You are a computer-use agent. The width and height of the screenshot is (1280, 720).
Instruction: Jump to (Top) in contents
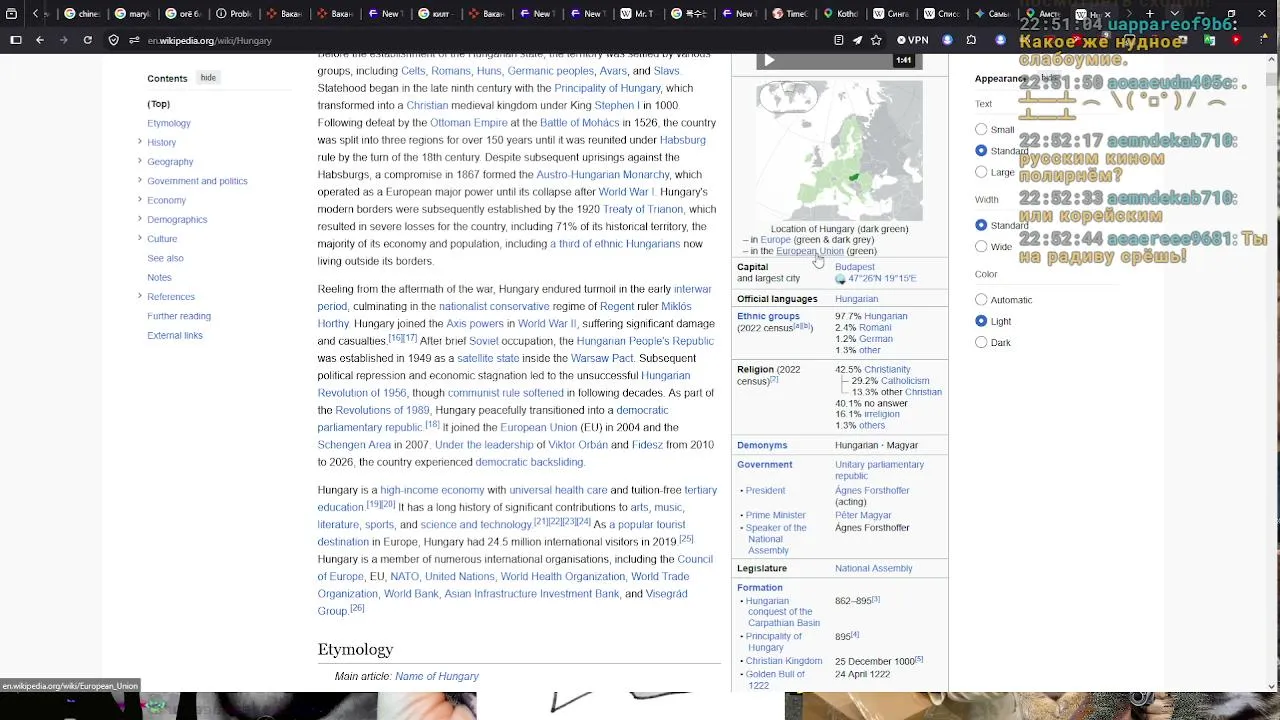tap(158, 104)
